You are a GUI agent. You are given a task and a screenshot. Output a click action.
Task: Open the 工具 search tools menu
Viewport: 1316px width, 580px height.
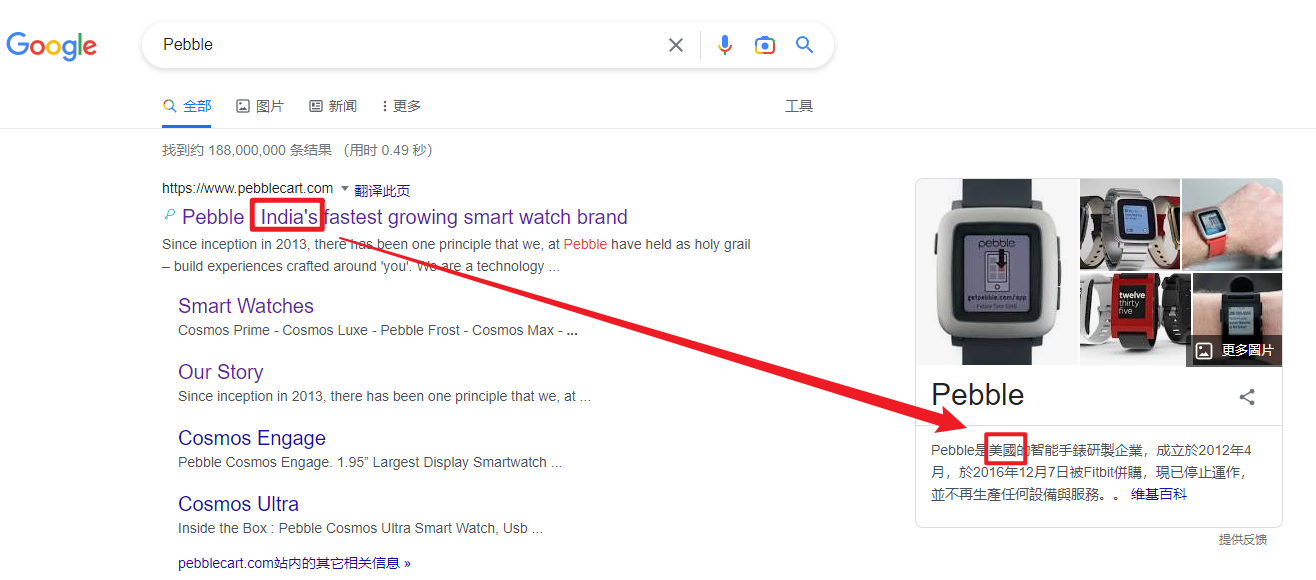799,105
